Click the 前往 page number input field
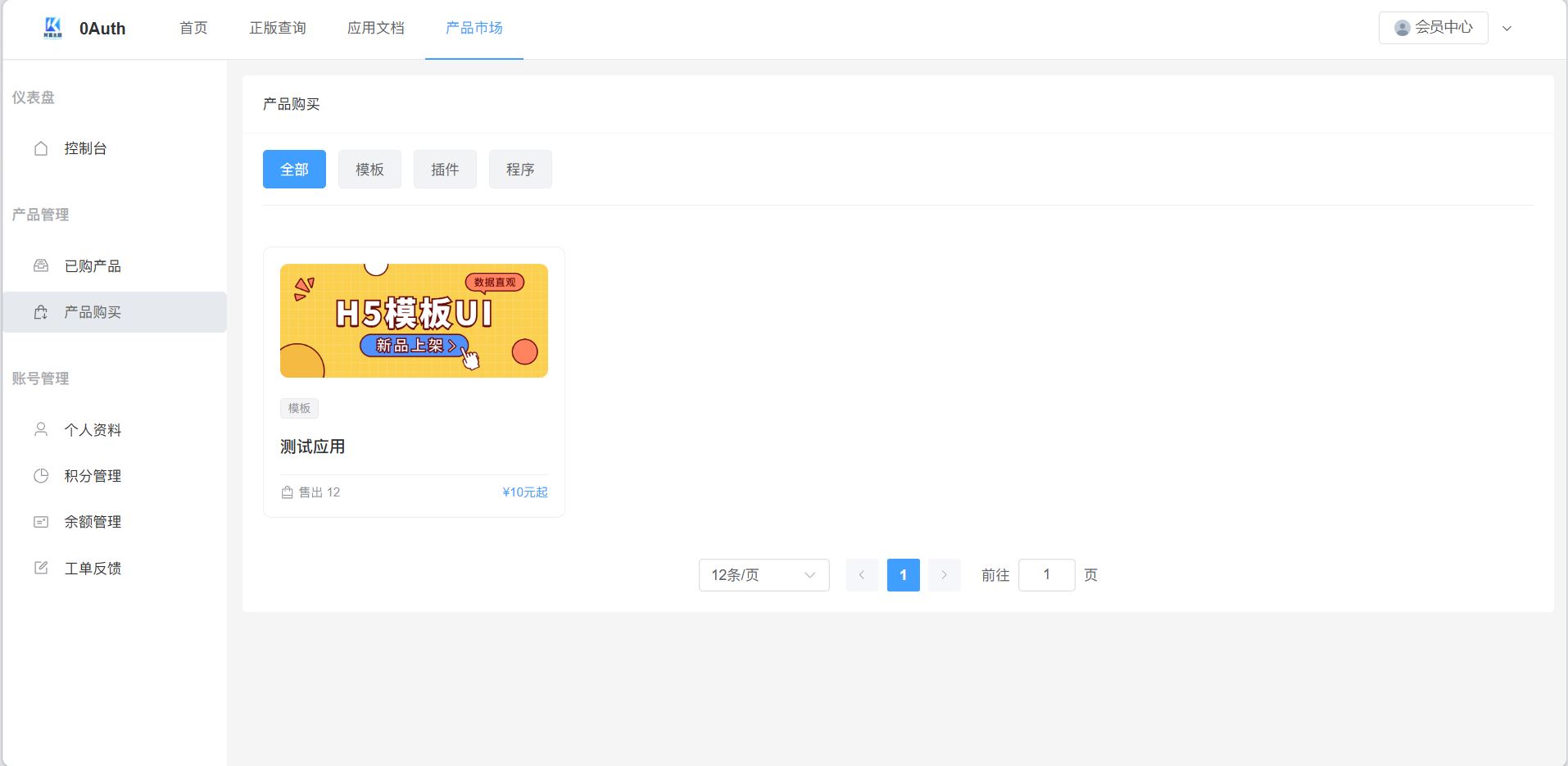The width and height of the screenshot is (1568, 766). pos(1046,575)
